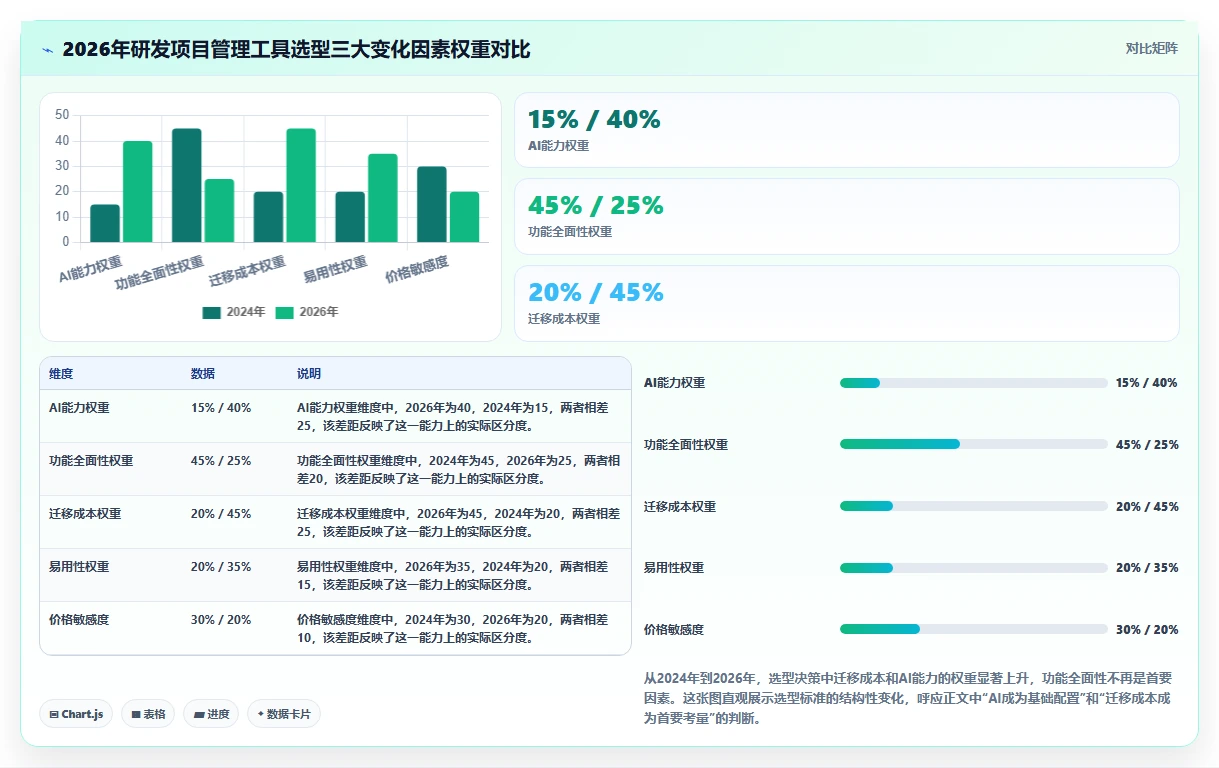Click the 价格敏感度 progress bar
This screenshot has height=768, width=1219.
(x=973, y=629)
